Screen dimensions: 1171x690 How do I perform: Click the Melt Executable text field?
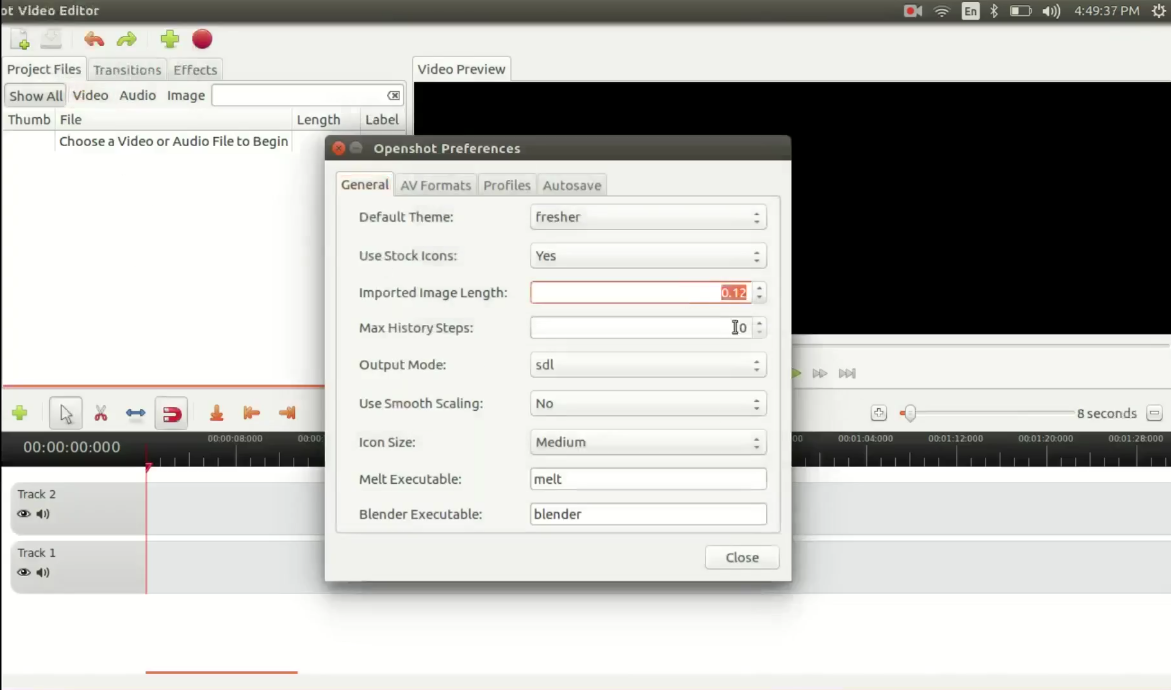648,479
